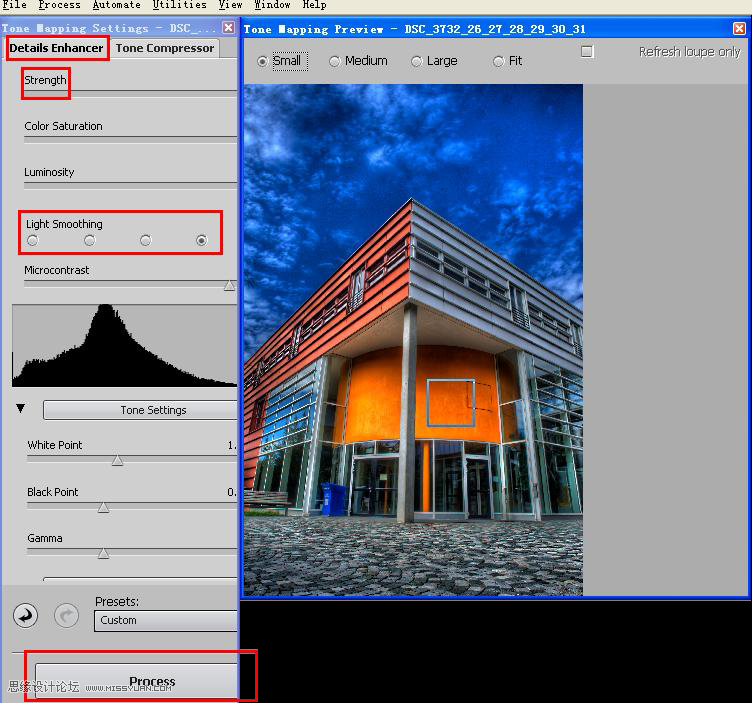Choose the second Light Smoothing option
The image size is (752, 703).
click(89, 240)
